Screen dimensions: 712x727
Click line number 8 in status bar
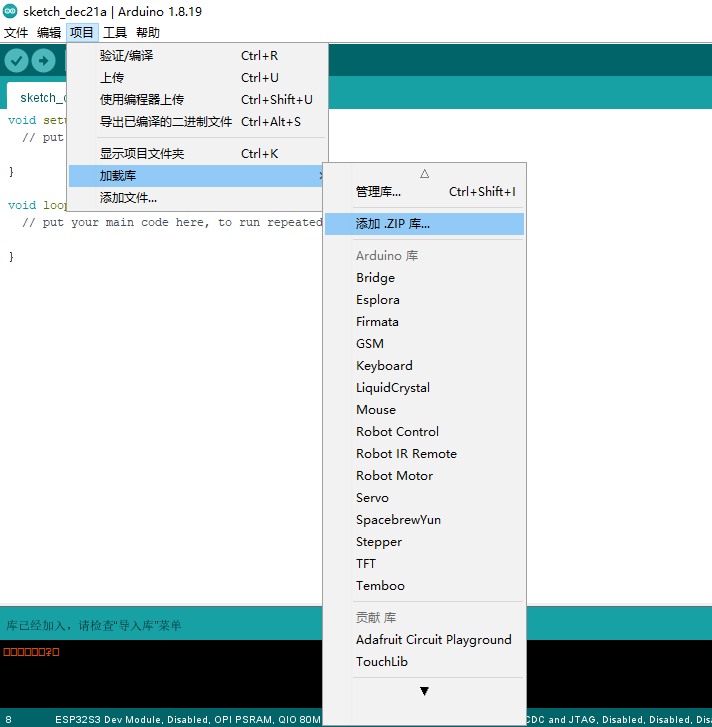[x=8, y=720]
